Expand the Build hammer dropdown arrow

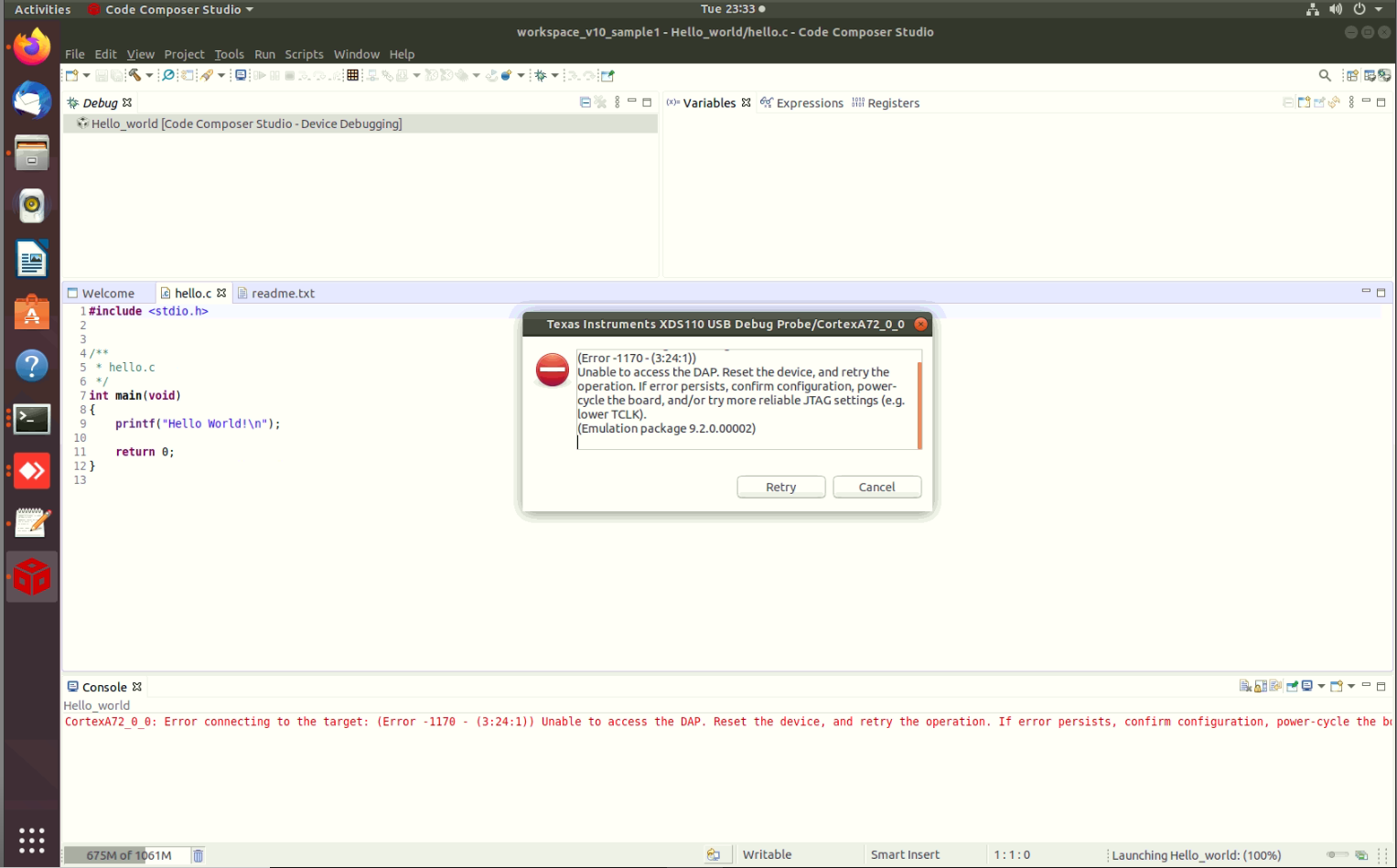[149, 76]
